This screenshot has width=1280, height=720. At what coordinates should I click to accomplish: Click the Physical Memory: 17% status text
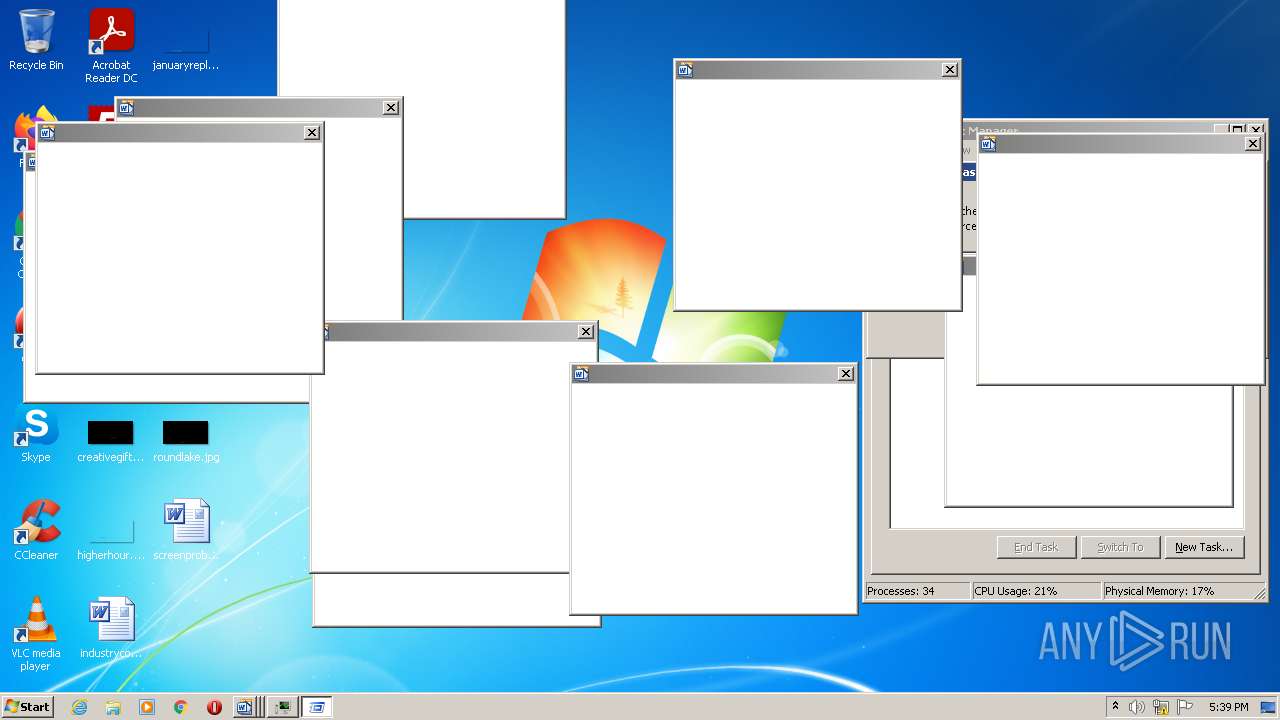pos(1160,591)
